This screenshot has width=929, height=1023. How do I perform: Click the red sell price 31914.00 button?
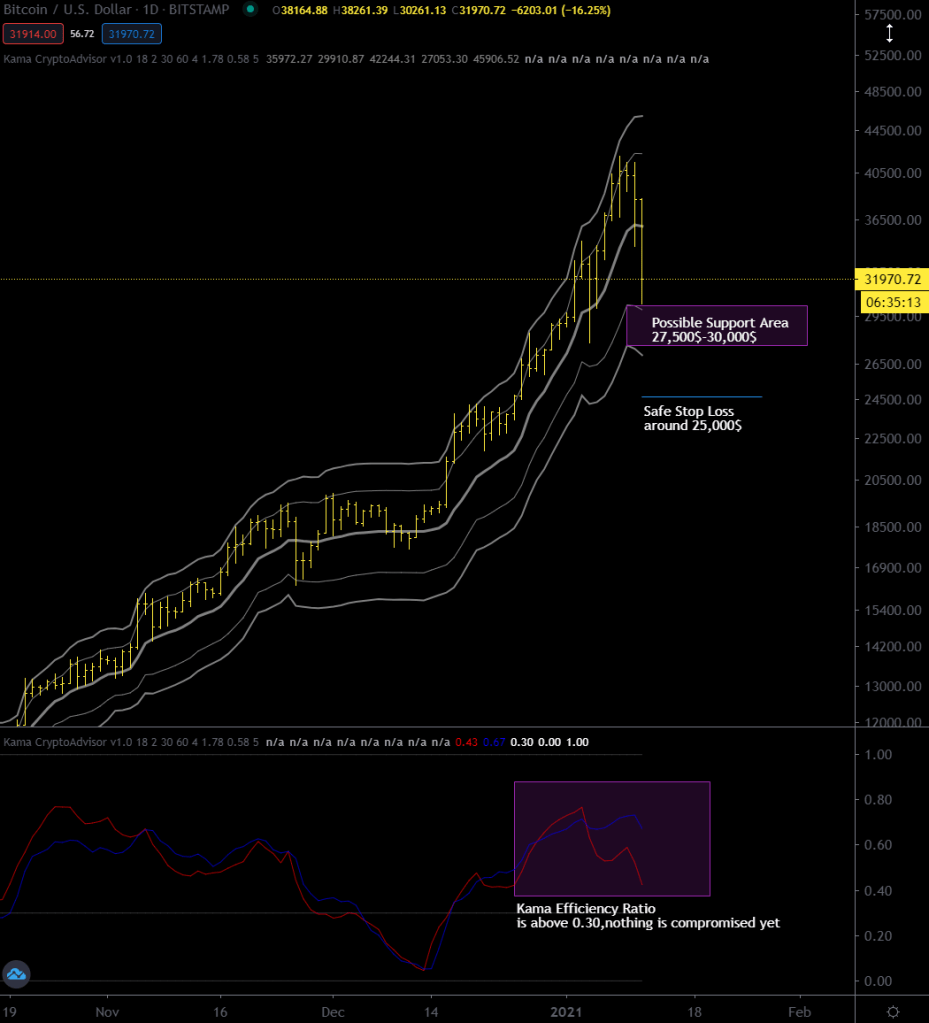click(x=34, y=34)
